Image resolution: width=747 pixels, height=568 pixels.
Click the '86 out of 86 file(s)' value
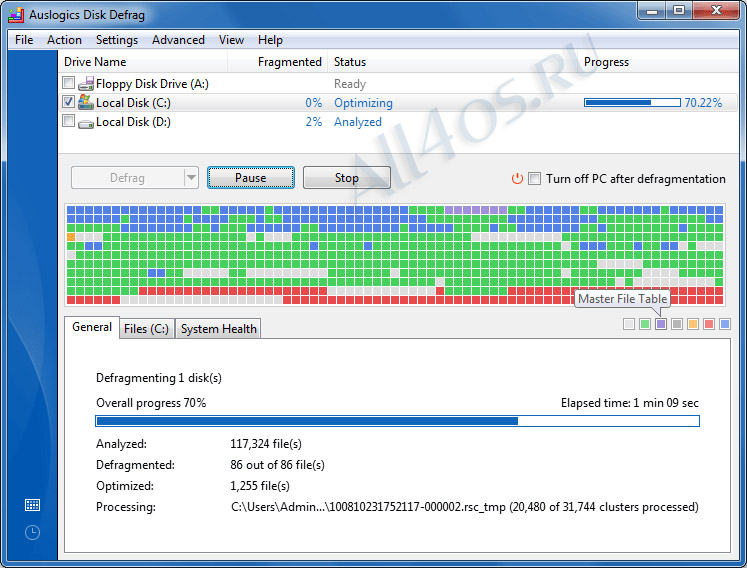click(277, 465)
